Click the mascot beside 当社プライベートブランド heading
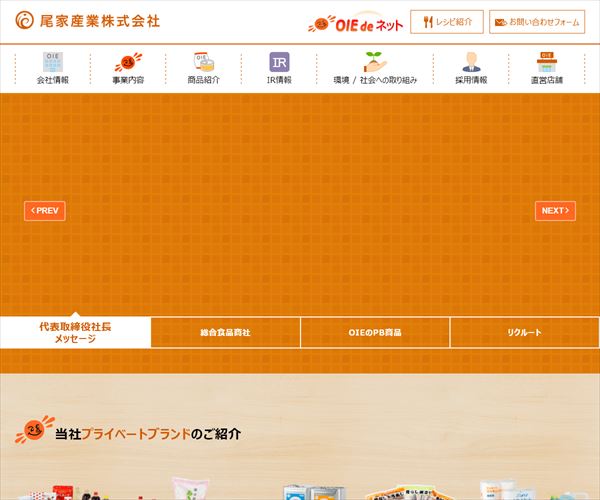 35,429
